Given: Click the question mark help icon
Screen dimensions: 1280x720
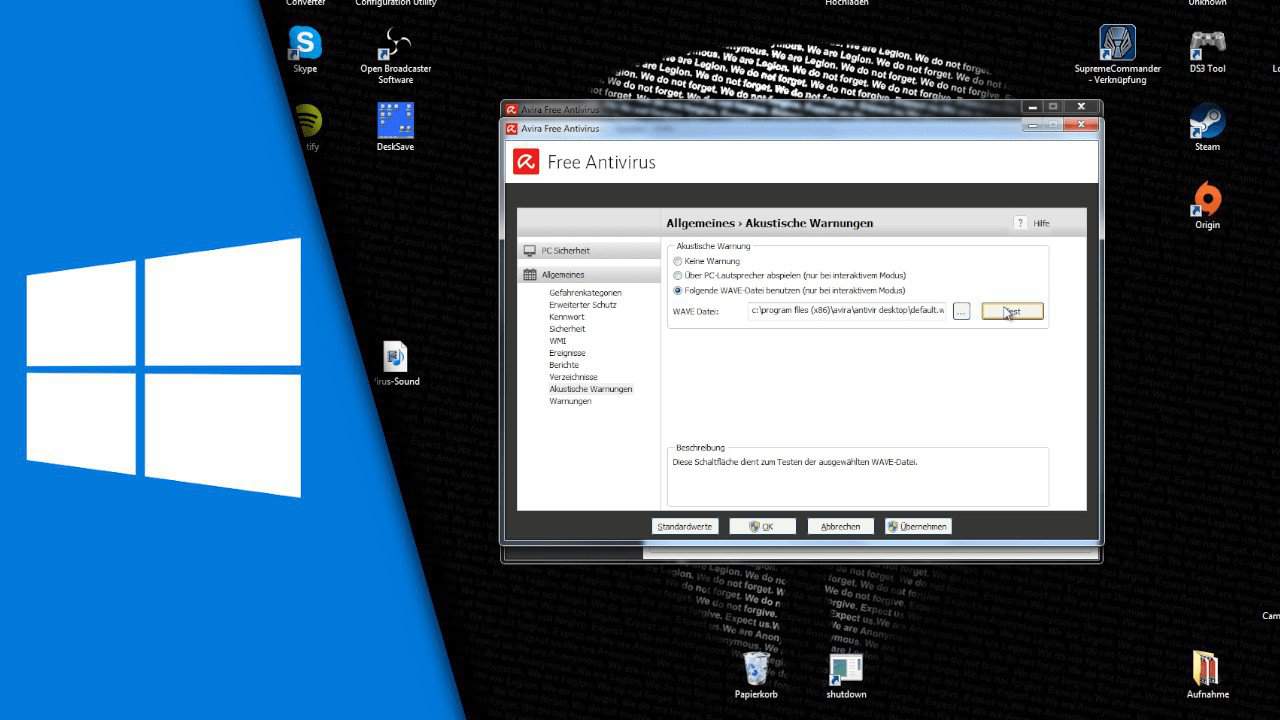Looking at the screenshot, I should click(1020, 223).
